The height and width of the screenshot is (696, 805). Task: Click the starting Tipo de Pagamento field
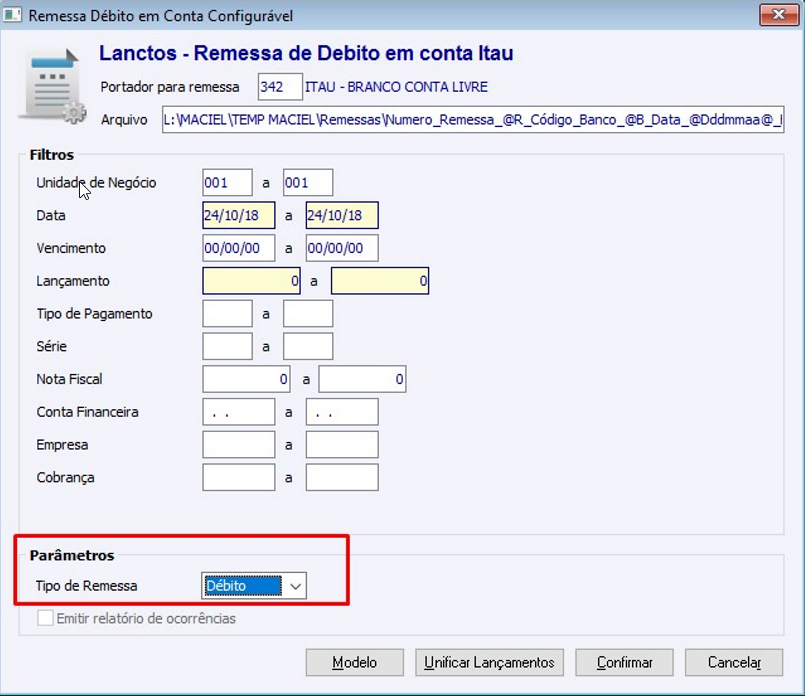pos(227,314)
